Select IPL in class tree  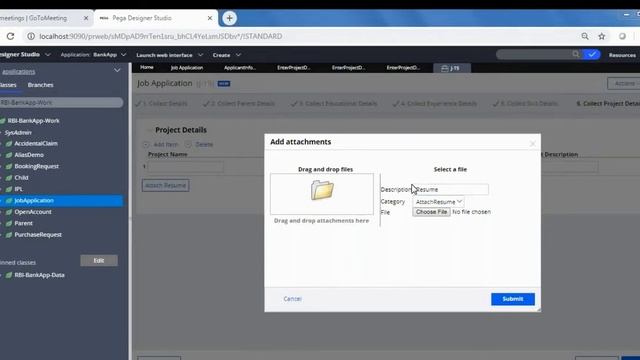click(x=18, y=189)
